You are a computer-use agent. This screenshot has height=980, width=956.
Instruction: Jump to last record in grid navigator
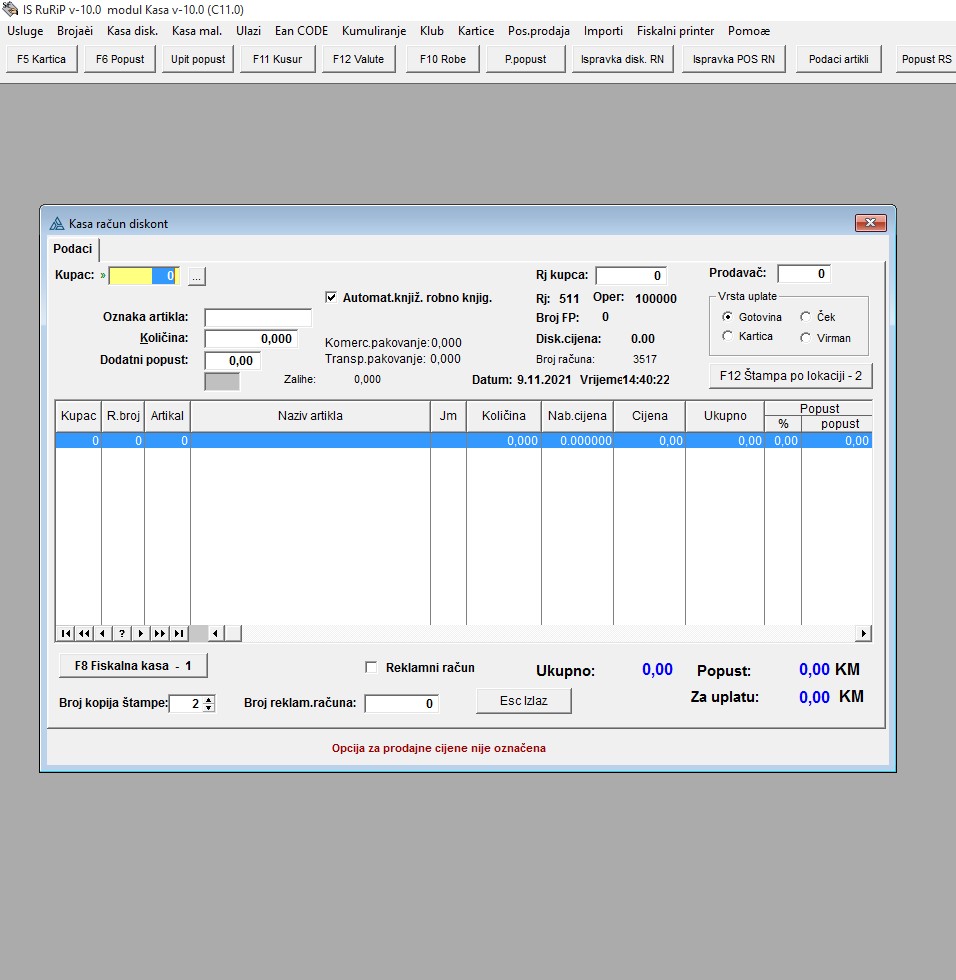[179, 633]
